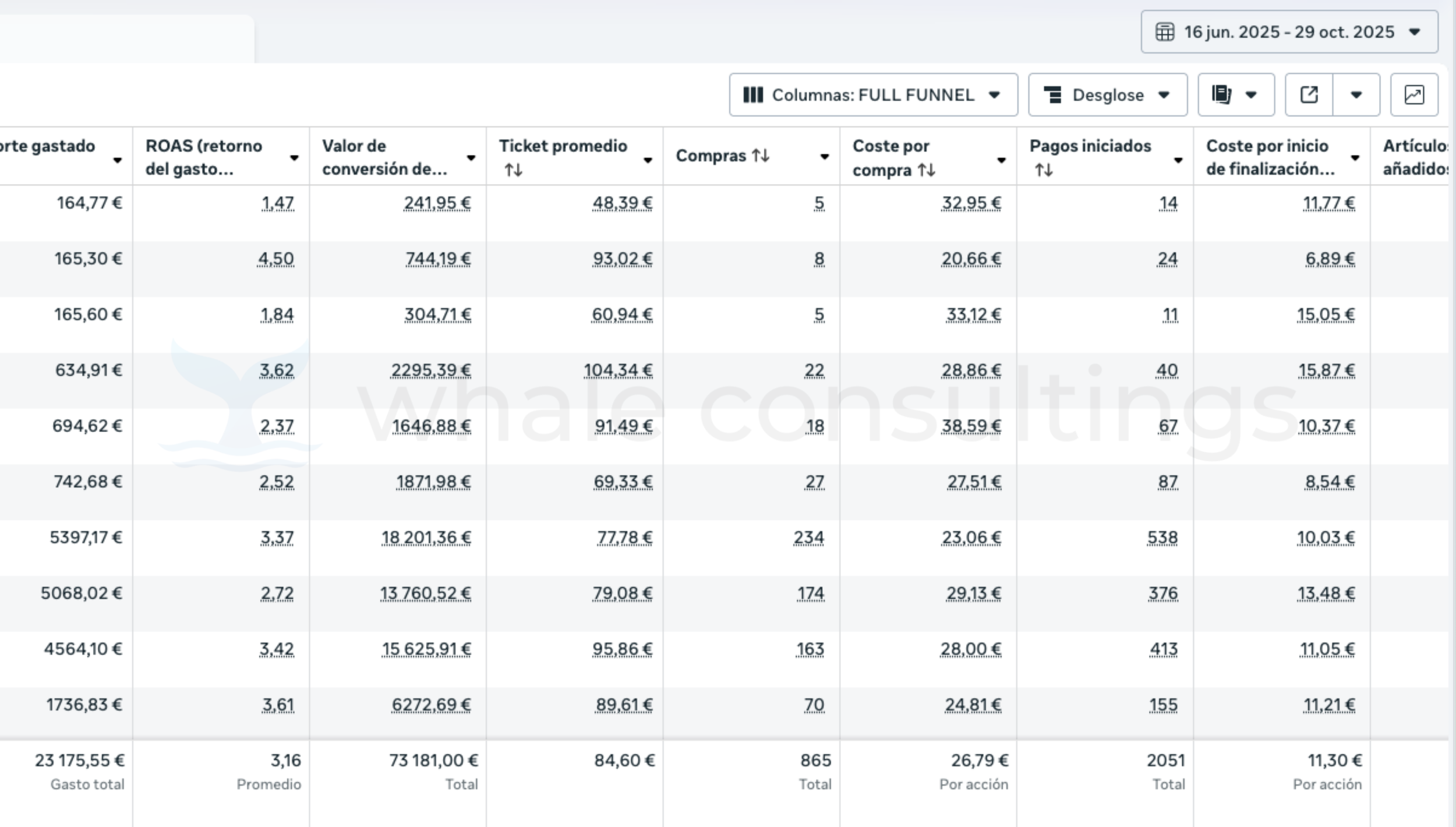Sort Pagos iniciados with sort arrows

click(1044, 170)
